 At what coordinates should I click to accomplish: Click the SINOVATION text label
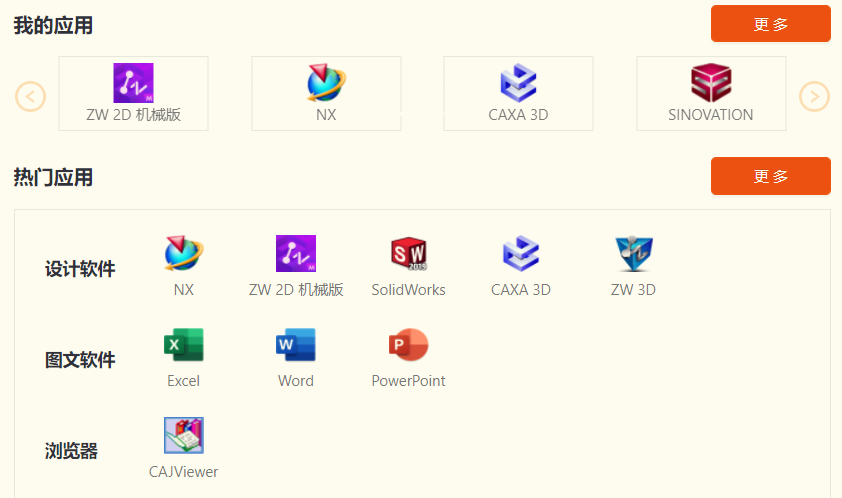[x=711, y=114]
